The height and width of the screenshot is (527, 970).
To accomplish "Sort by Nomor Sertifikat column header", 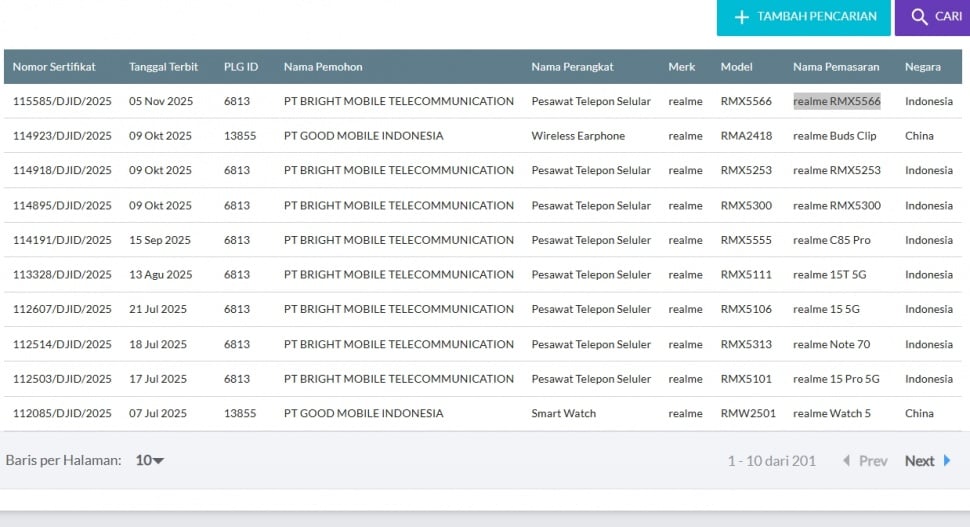I will tap(54, 67).
